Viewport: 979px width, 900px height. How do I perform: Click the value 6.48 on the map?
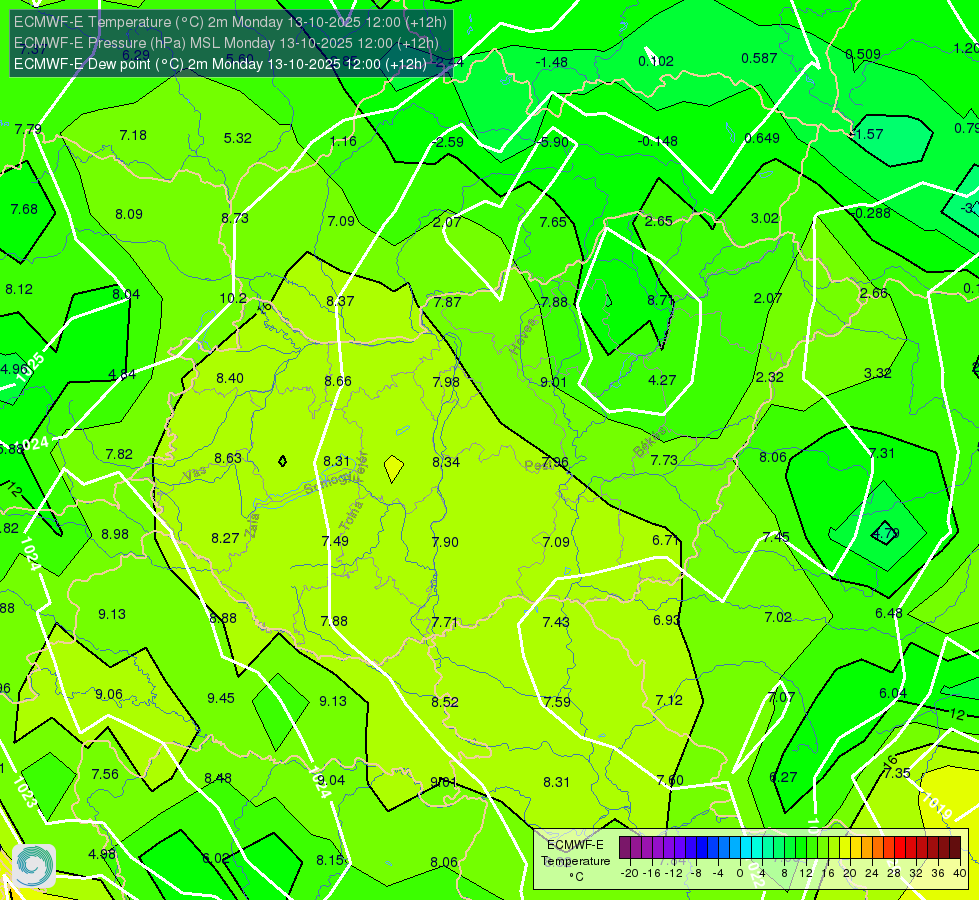pos(888,613)
